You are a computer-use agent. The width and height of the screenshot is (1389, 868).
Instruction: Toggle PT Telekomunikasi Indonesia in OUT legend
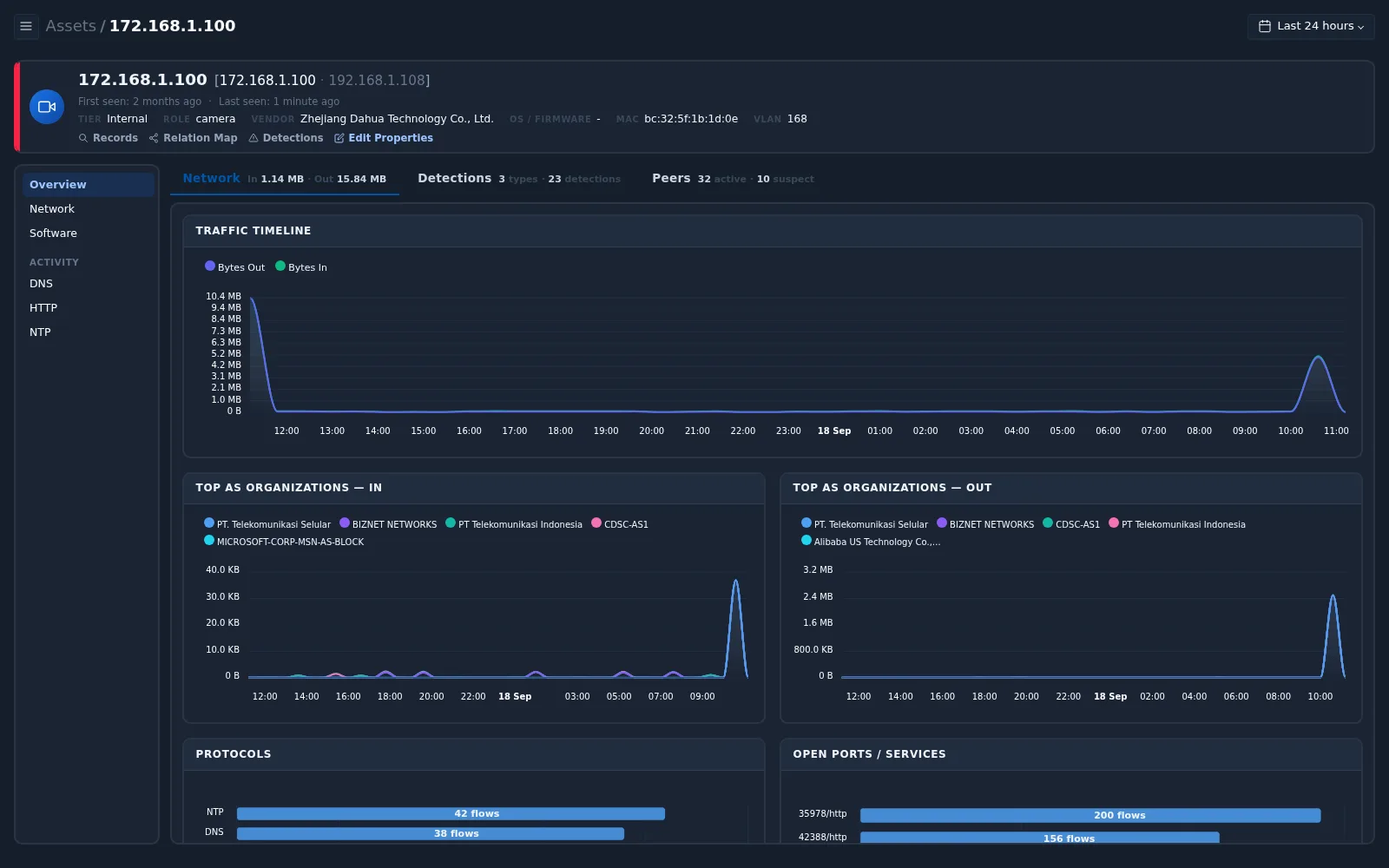[x=1177, y=524]
